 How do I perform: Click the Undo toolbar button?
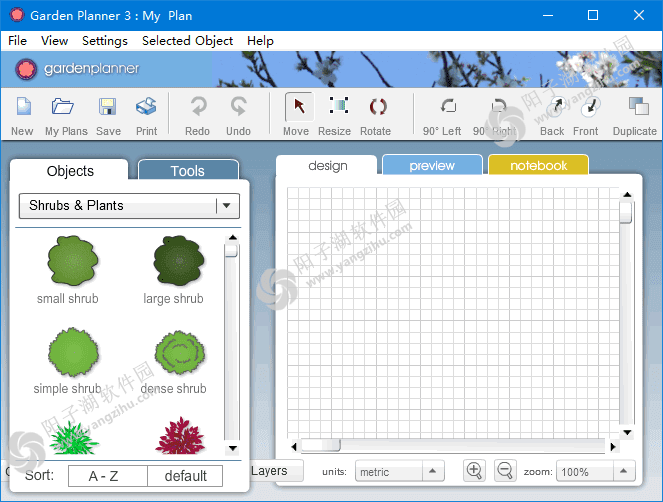click(x=238, y=115)
